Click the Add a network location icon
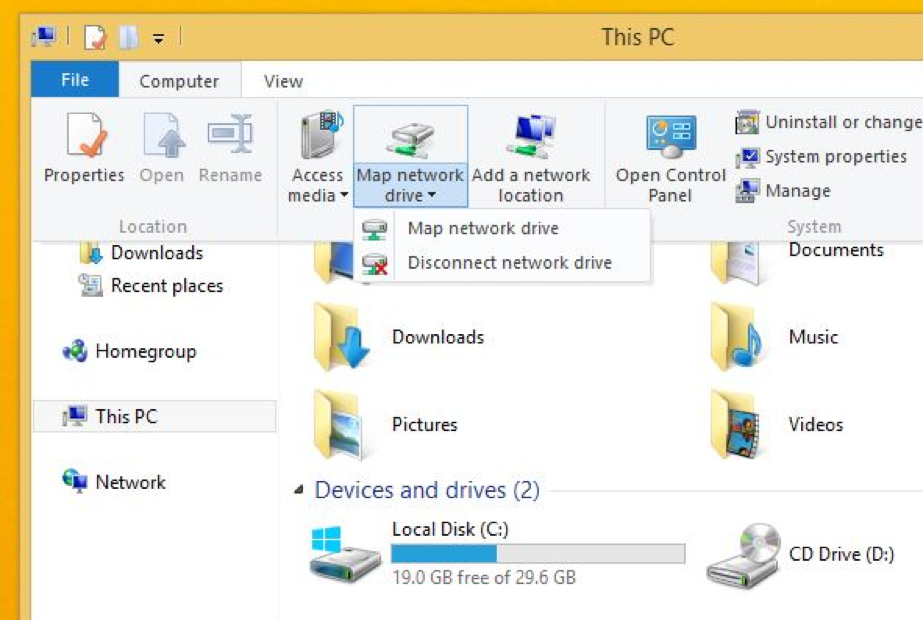Screen dimensions: 923x620 click(x=532, y=135)
